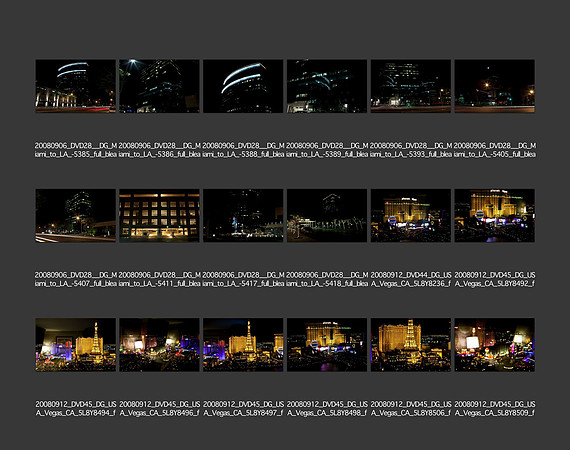Select the S388 close-up curved lights thumbnail
The height and width of the screenshot is (450, 570).
(x=243, y=86)
